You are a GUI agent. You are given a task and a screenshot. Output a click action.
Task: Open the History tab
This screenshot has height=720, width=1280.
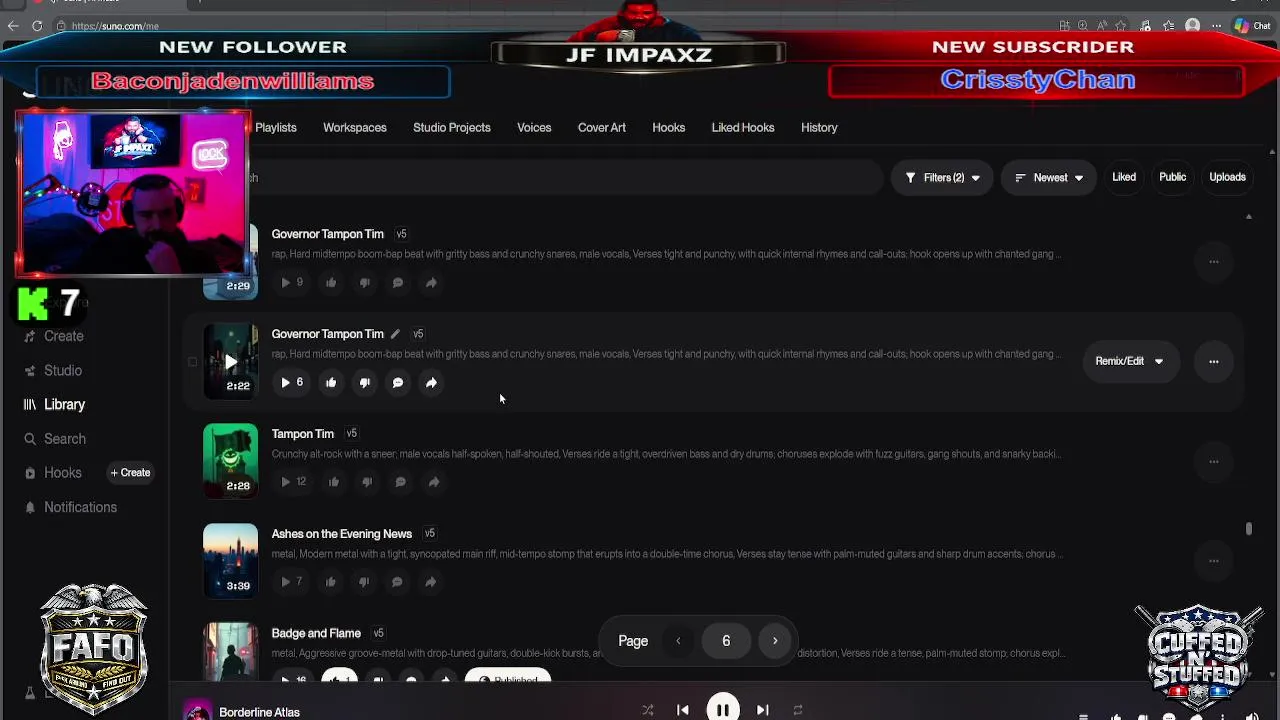[819, 128]
